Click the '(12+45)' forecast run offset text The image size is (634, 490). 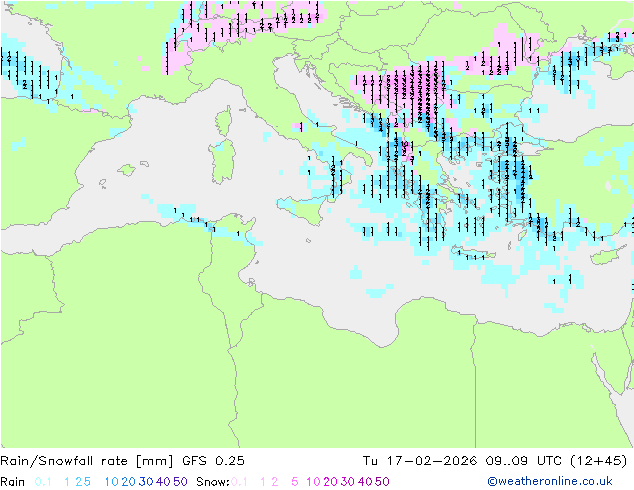point(598,461)
